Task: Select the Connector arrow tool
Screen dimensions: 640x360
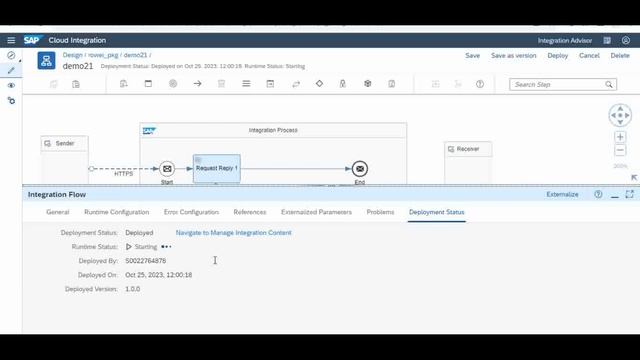Action: 198,84
